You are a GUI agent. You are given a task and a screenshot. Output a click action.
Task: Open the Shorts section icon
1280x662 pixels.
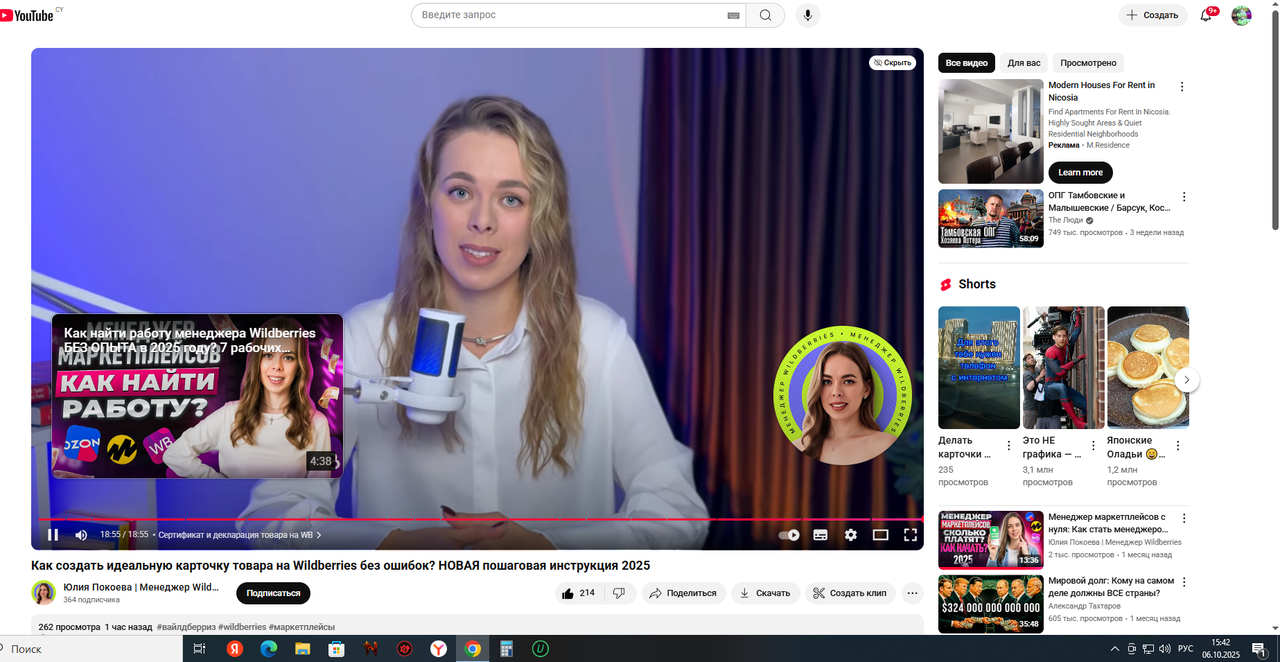[x=944, y=284]
